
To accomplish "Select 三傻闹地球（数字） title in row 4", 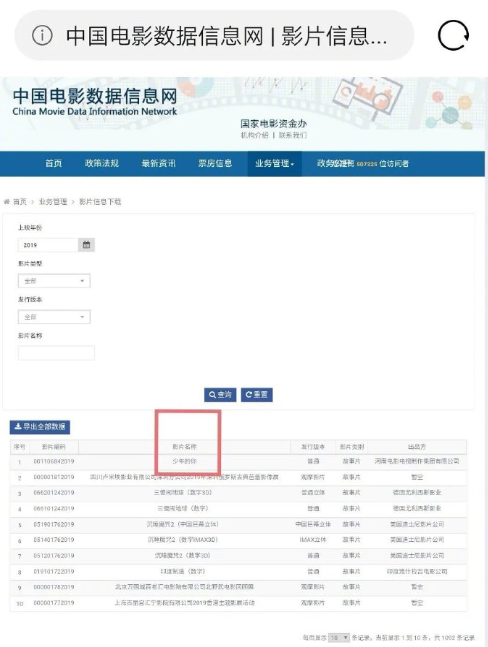I will (x=183, y=508).
